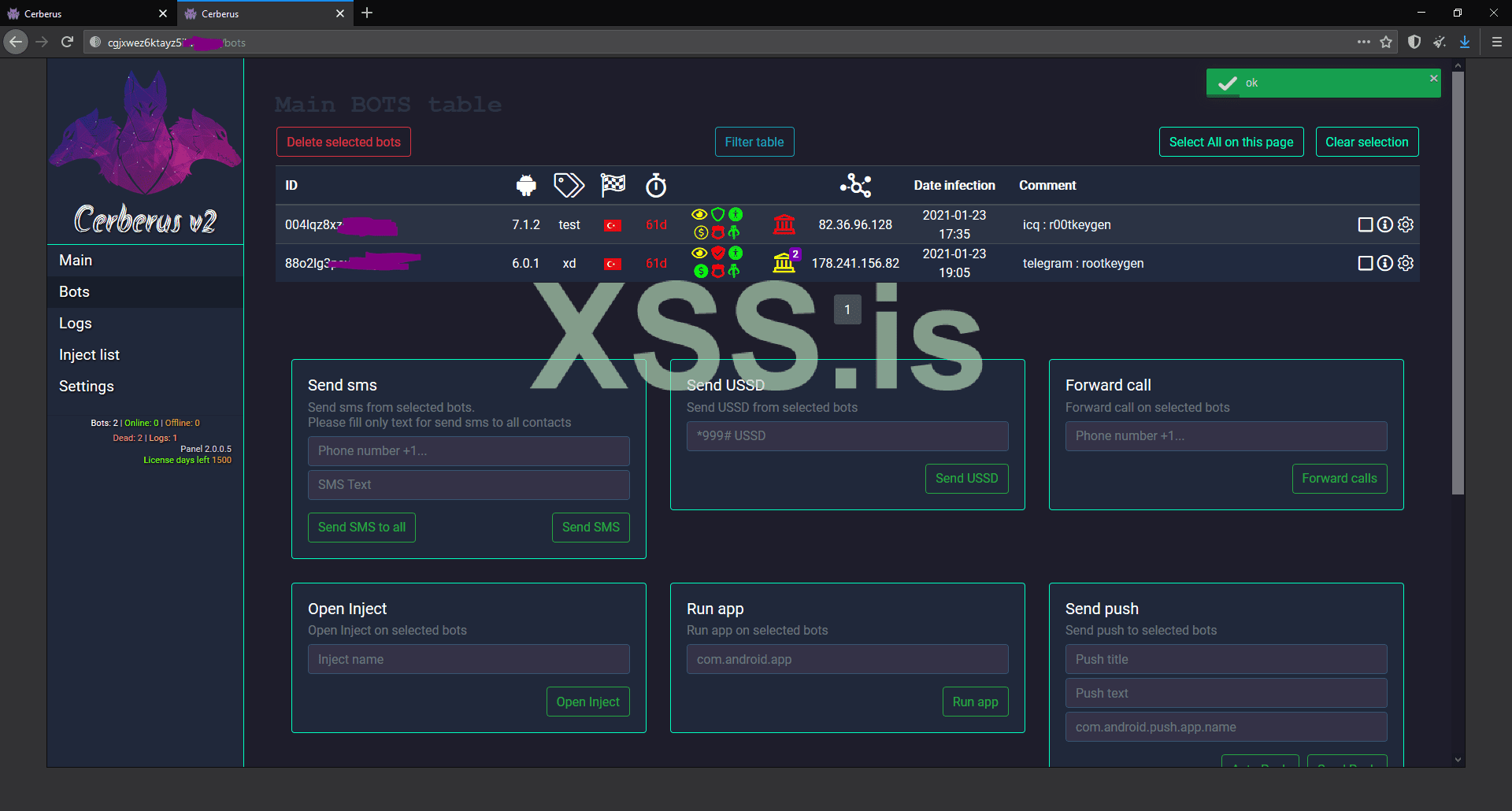Click the Open Inject button
The image size is (1512, 811).
(x=587, y=702)
